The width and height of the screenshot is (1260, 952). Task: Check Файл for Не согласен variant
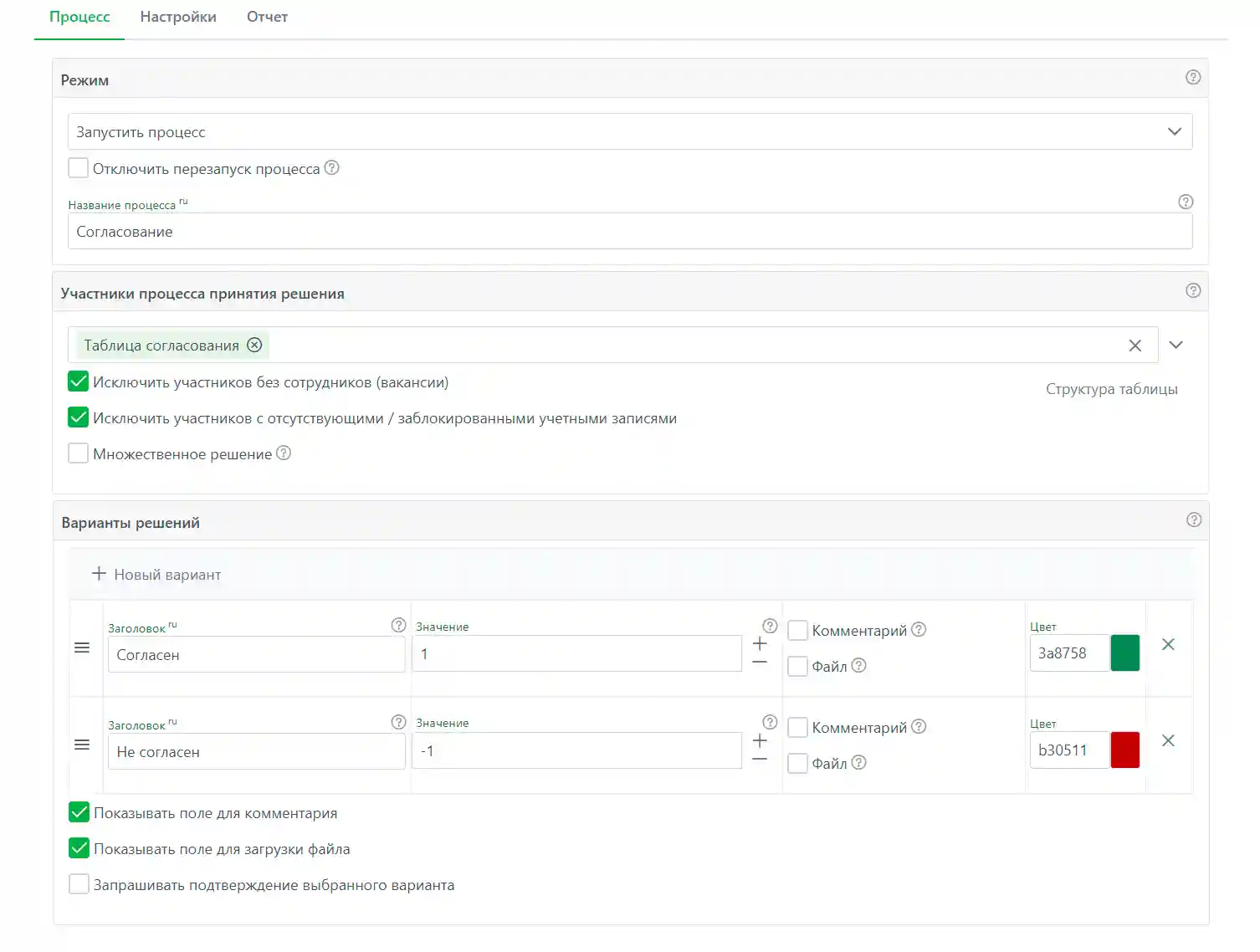pos(798,763)
